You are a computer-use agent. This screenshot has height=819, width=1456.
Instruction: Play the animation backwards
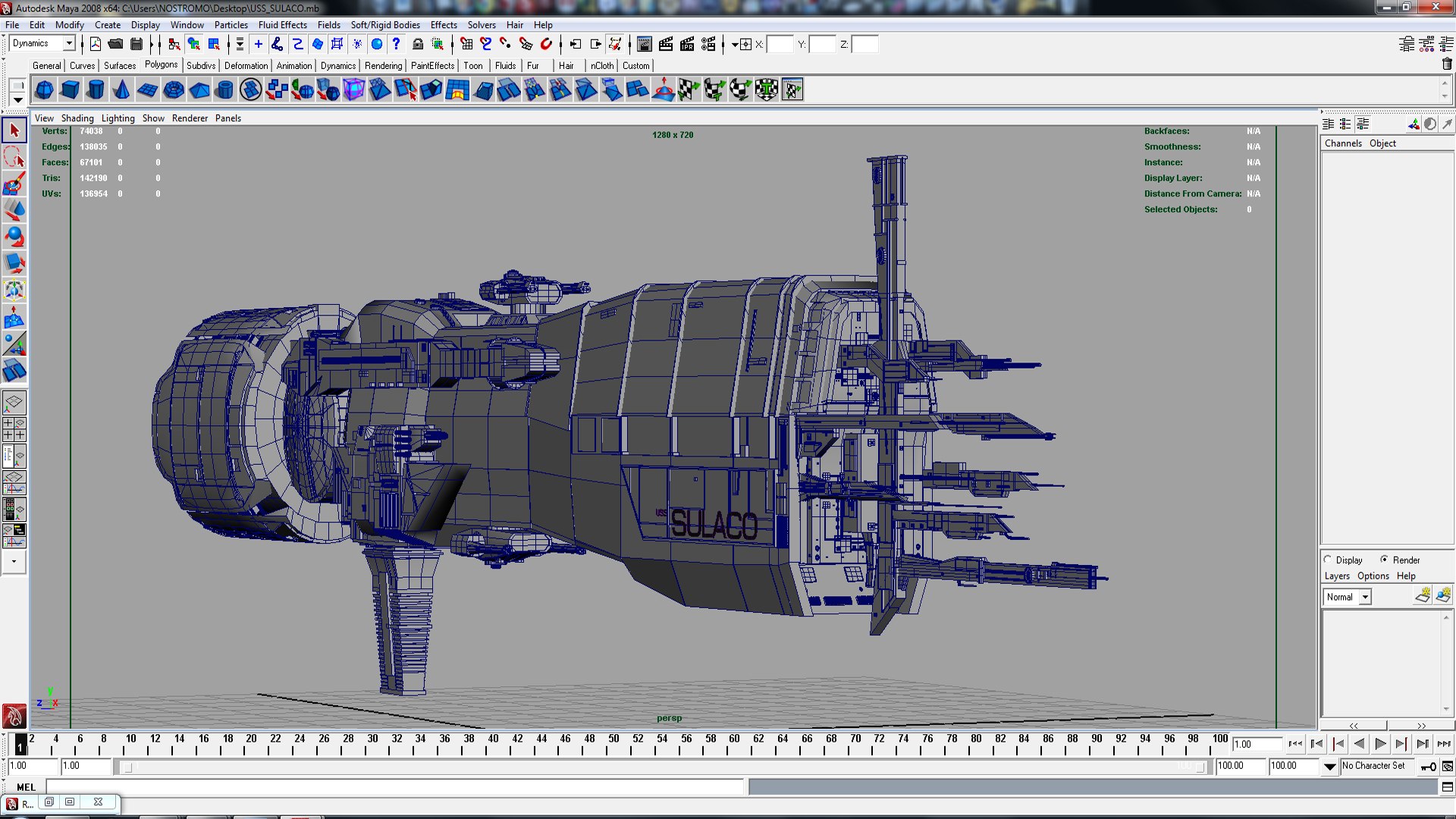click(1359, 744)
